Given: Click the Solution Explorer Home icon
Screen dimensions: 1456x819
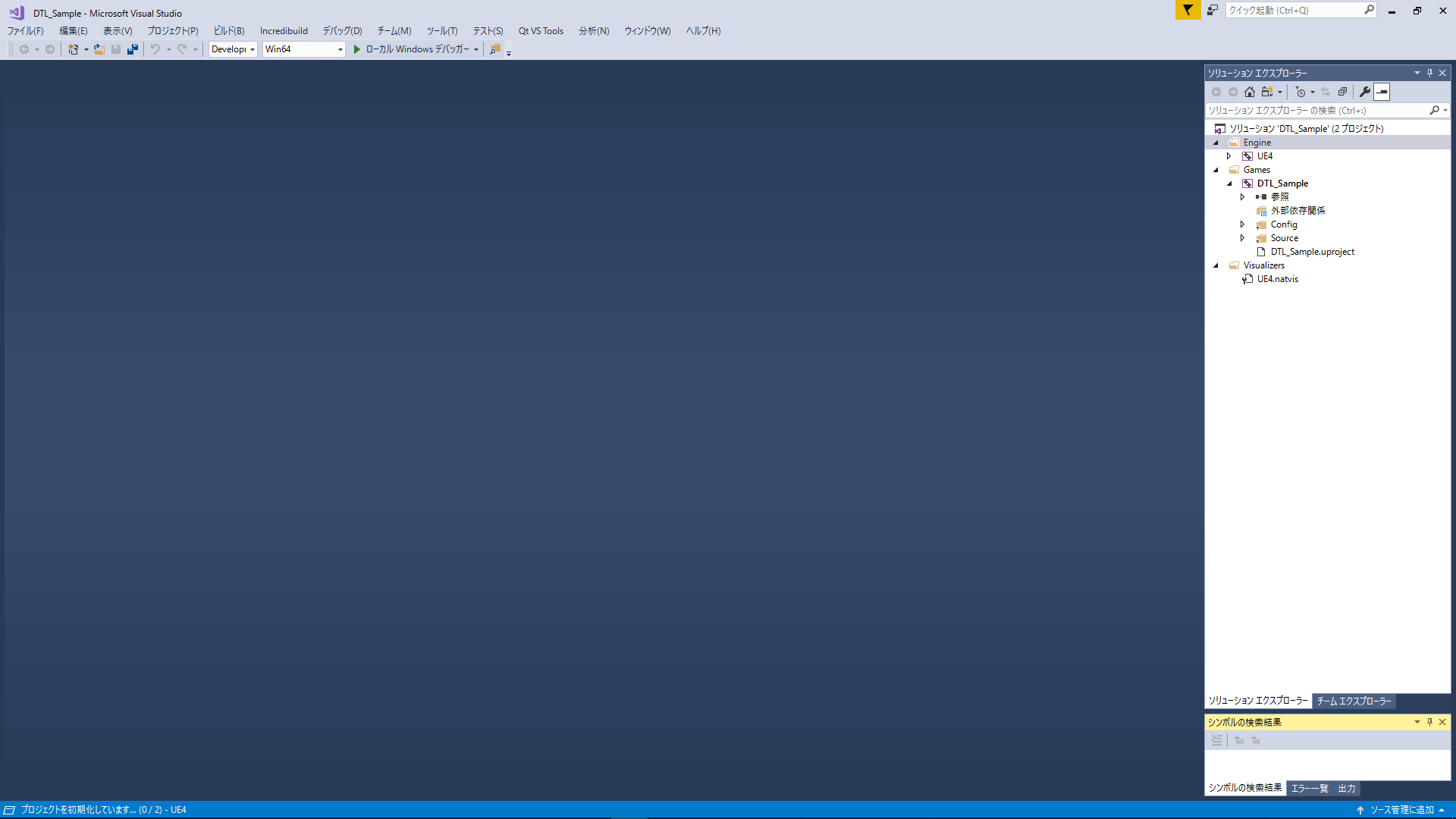Looking at the screenshot, I should pos(1250,92).
